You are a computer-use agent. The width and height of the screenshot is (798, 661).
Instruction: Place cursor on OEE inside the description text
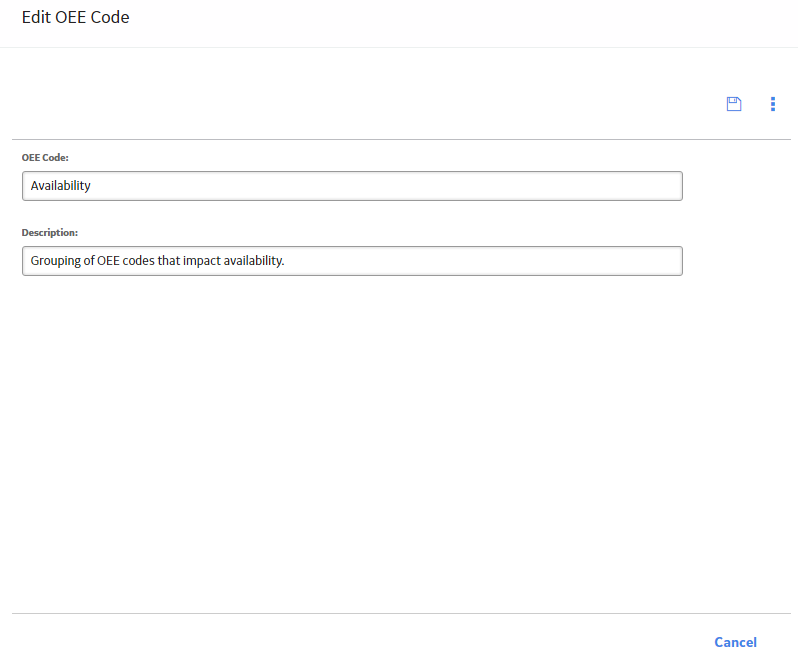(108, 261)
